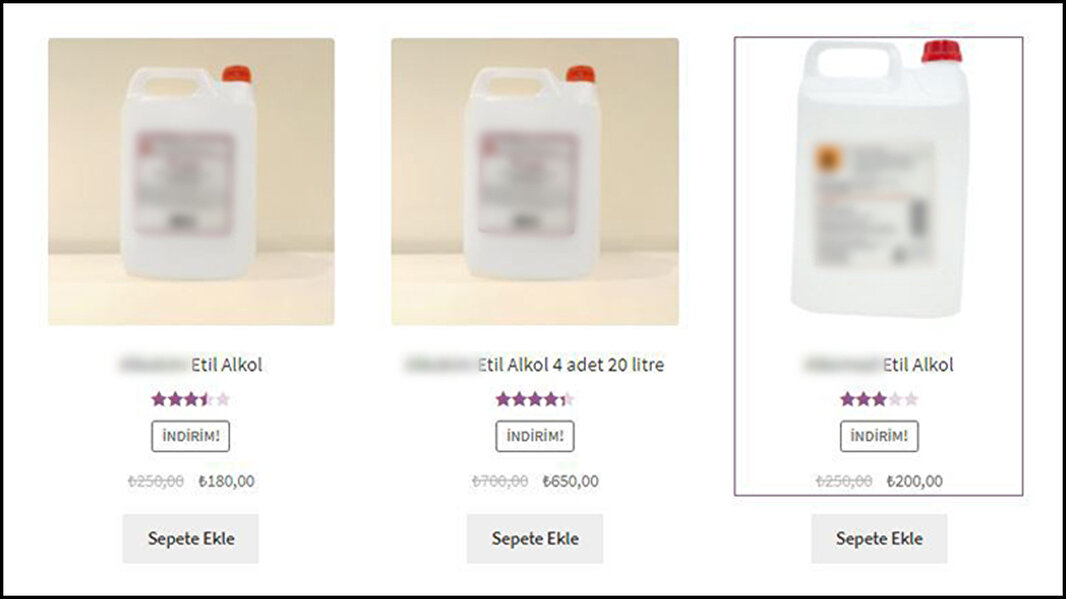The image size is (1066, 599).
Task: Click the İNDİRİM! badge on first product
Action: point(191,437)
